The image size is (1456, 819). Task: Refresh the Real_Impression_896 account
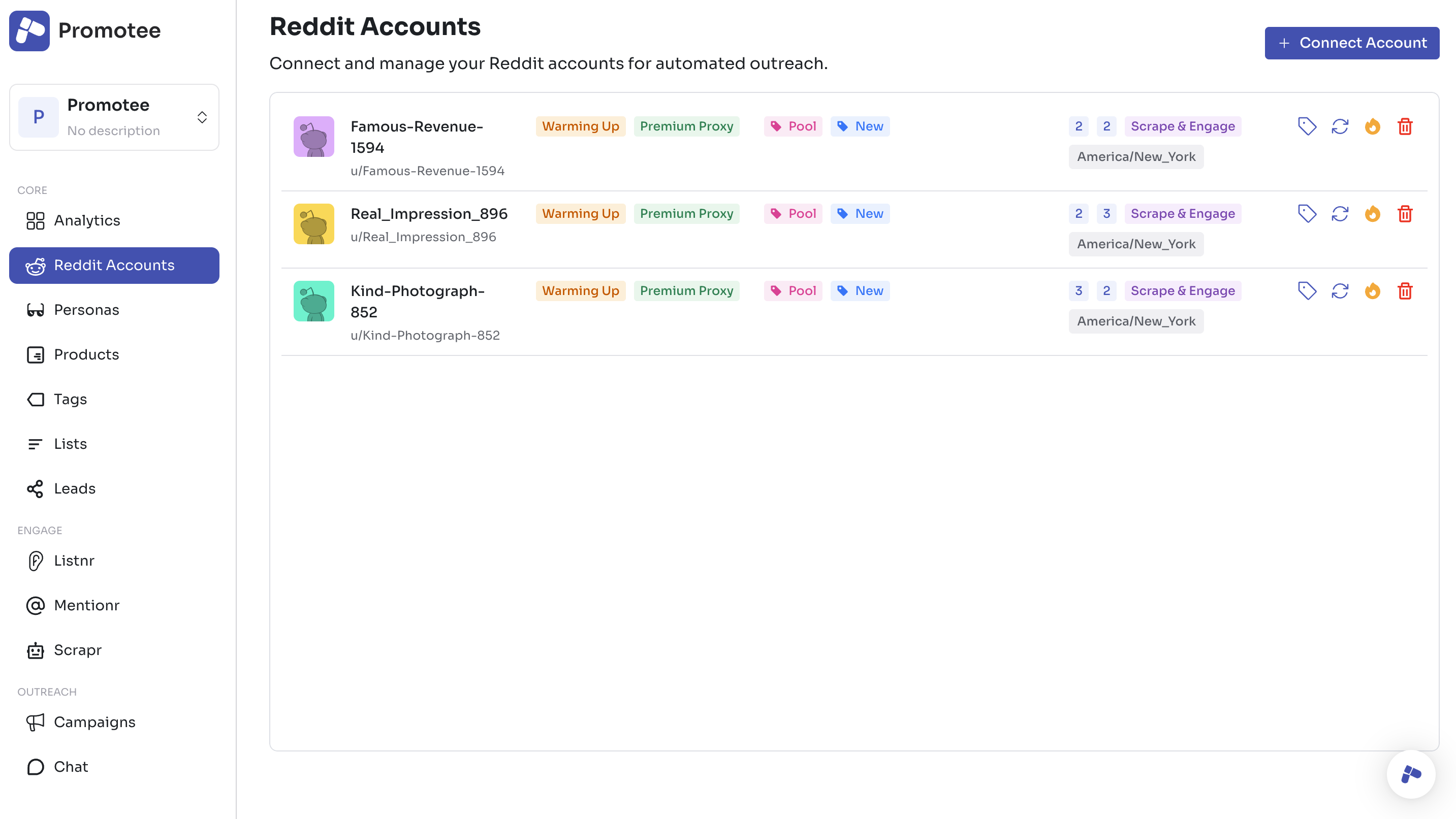pyautogui.click(x=1340, y=213)
